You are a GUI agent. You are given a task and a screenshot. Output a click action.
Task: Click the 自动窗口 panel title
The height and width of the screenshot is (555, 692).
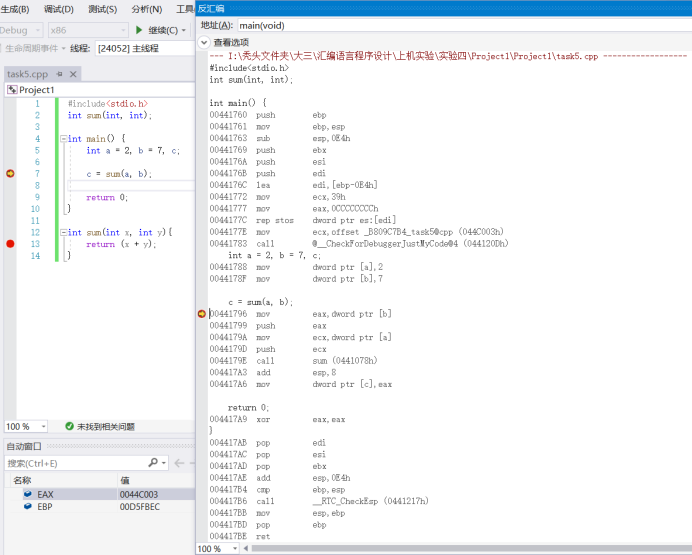24,446
